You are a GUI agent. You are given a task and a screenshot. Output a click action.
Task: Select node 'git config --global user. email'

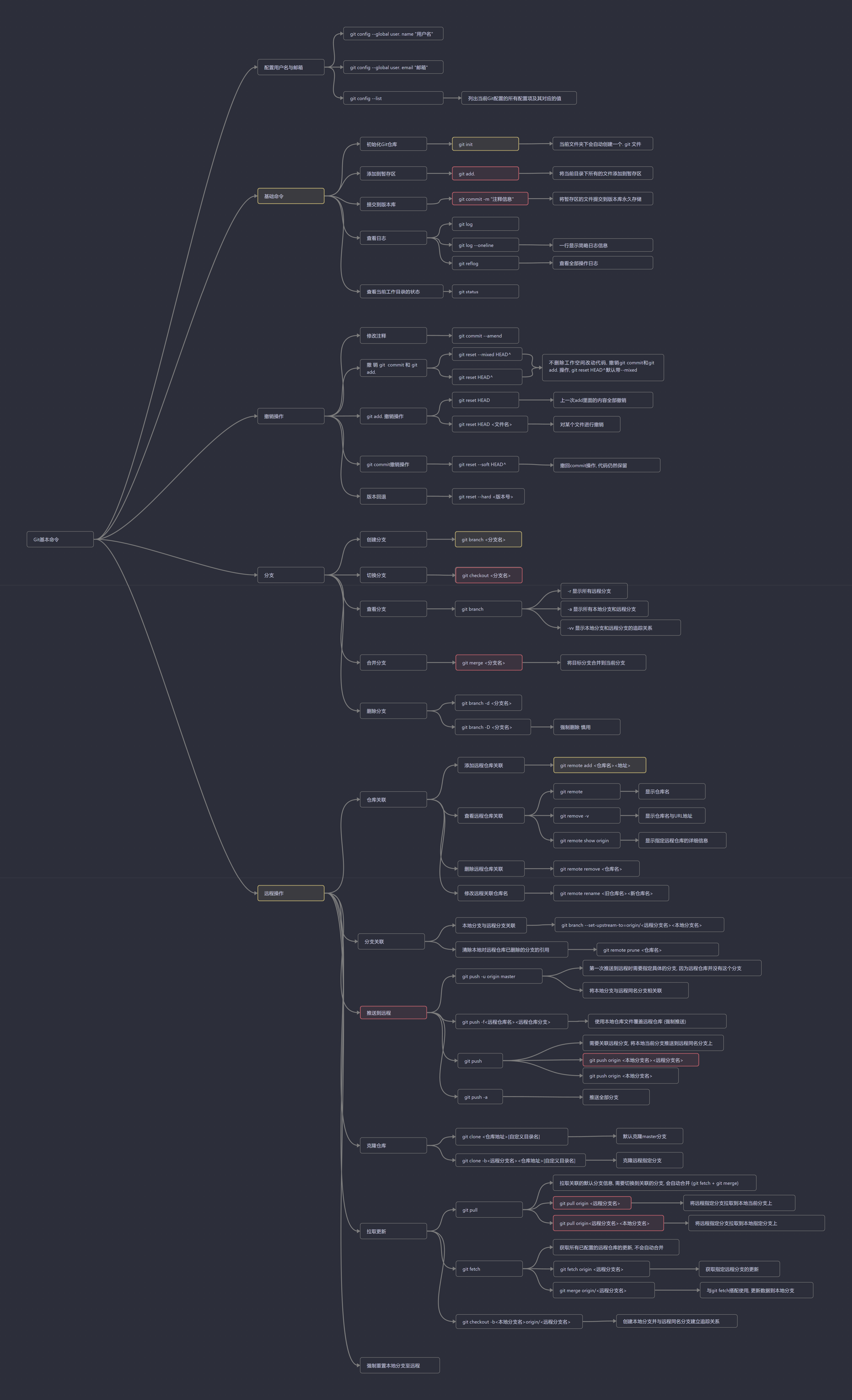tap(393, 67)
